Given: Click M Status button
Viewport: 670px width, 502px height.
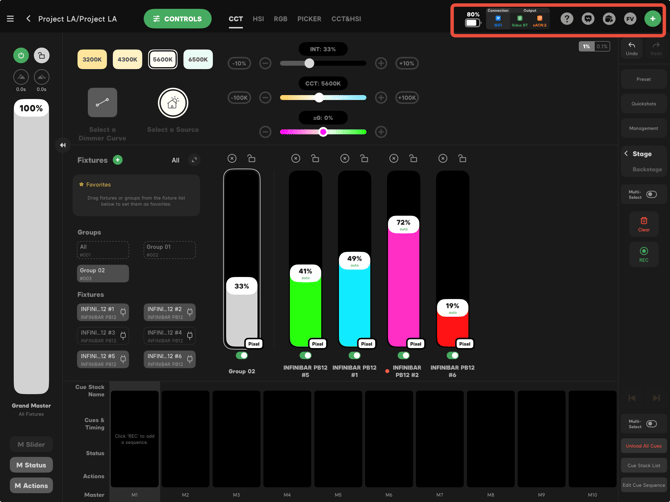Looking at the screenshot, I should click(x=31, y=465).
